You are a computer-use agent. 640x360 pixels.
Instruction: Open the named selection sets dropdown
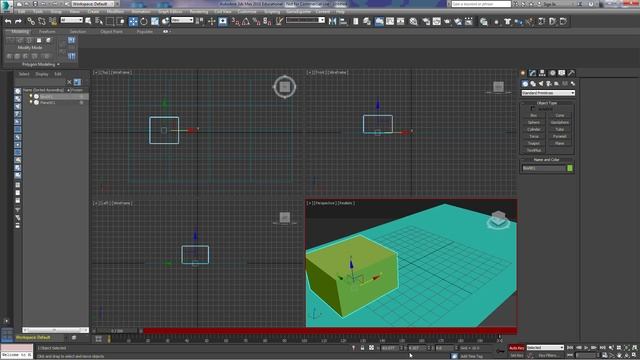305,20
